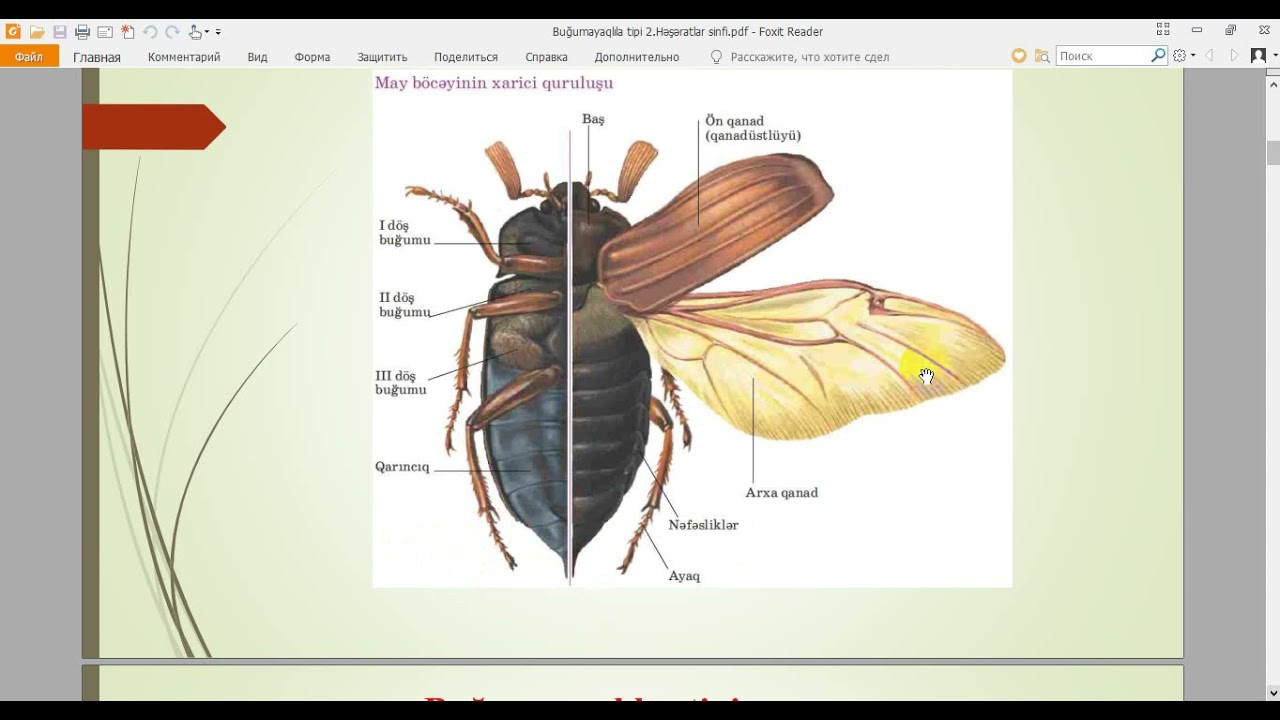Click the 'III döş buğumu' label
Screen dimensions: 1280x720
[x=401, y=383]
